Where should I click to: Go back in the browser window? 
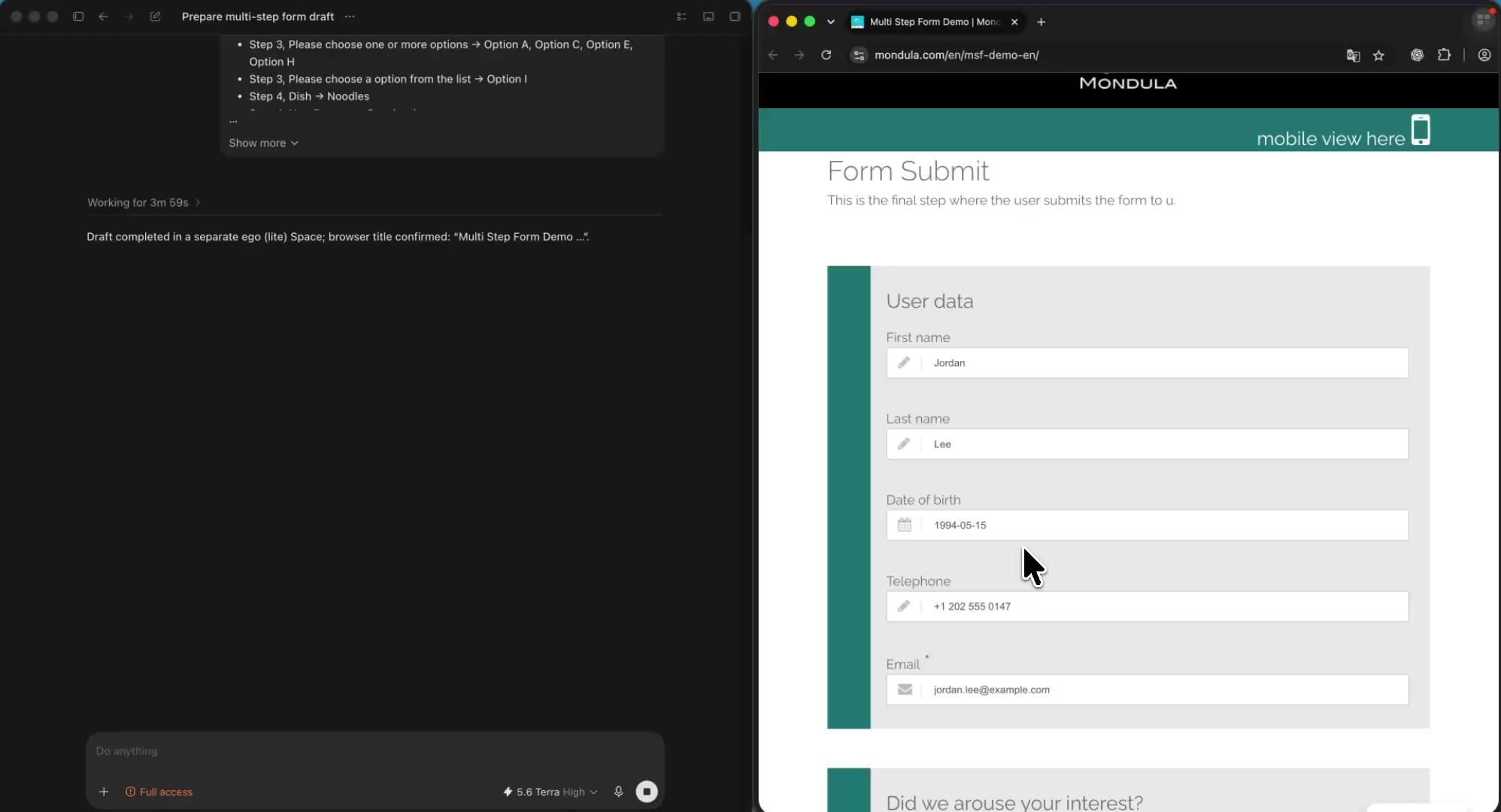773,55
